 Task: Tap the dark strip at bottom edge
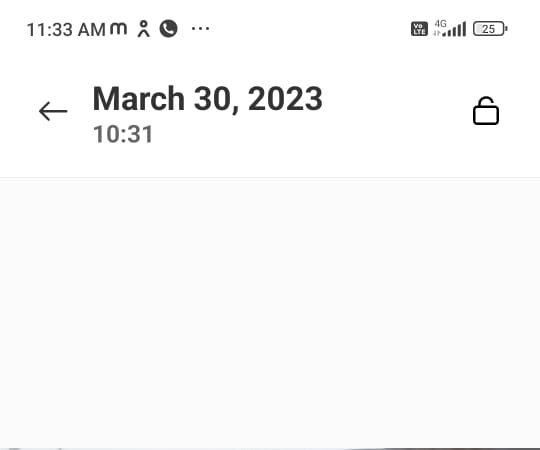tap(270, 449)
